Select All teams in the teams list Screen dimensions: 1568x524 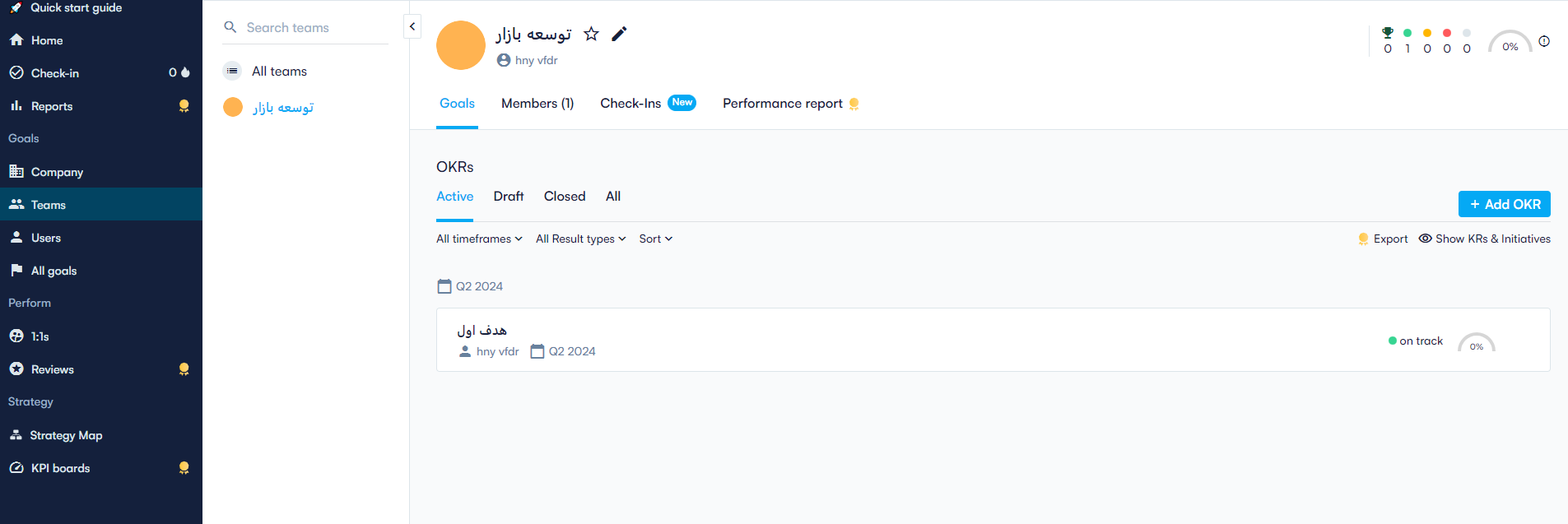pyautogui.click(x=279, y=72)
